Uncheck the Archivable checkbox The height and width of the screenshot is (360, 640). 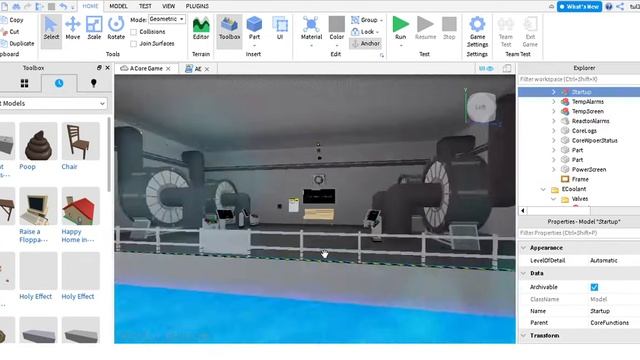[x=594, y=287]
